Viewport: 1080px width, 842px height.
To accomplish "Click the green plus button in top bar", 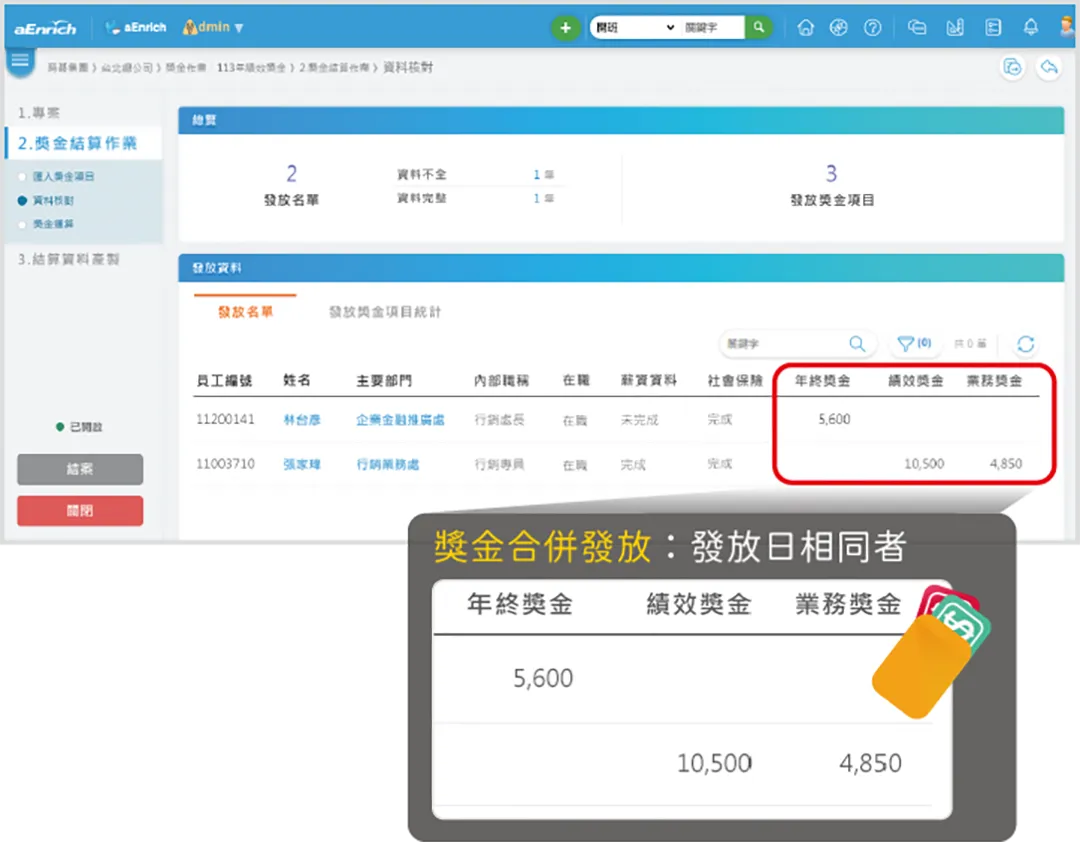I will tap(565, 27).
